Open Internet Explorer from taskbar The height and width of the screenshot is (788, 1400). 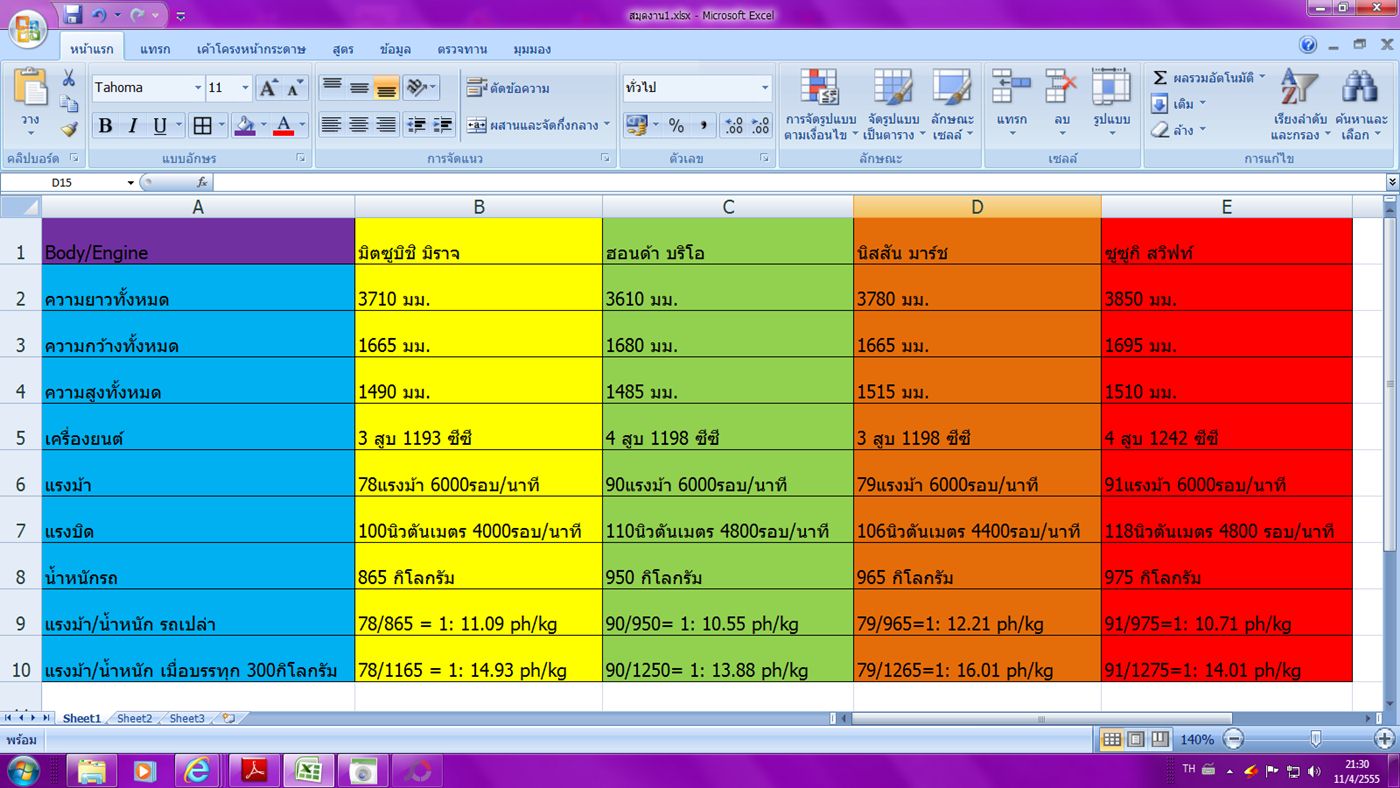(x=198, y=770)
